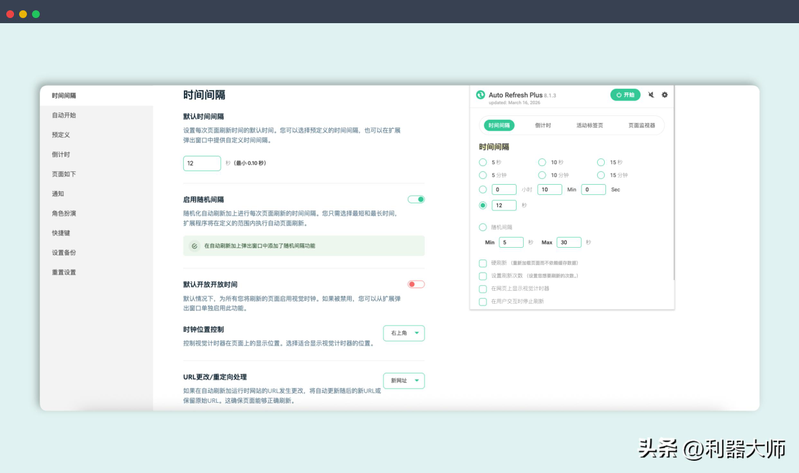
Task: Check the 硬刷新 checkbox
Action: click(483, 264)
